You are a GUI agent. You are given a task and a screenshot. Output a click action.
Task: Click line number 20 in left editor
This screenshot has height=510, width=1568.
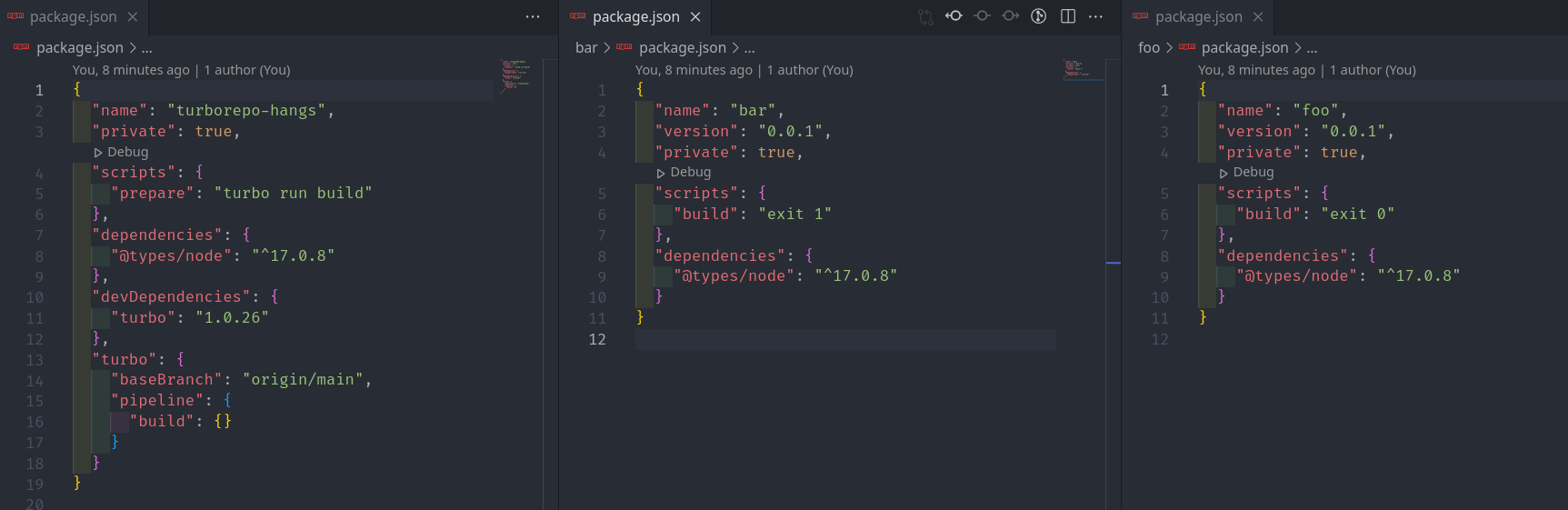35,504
